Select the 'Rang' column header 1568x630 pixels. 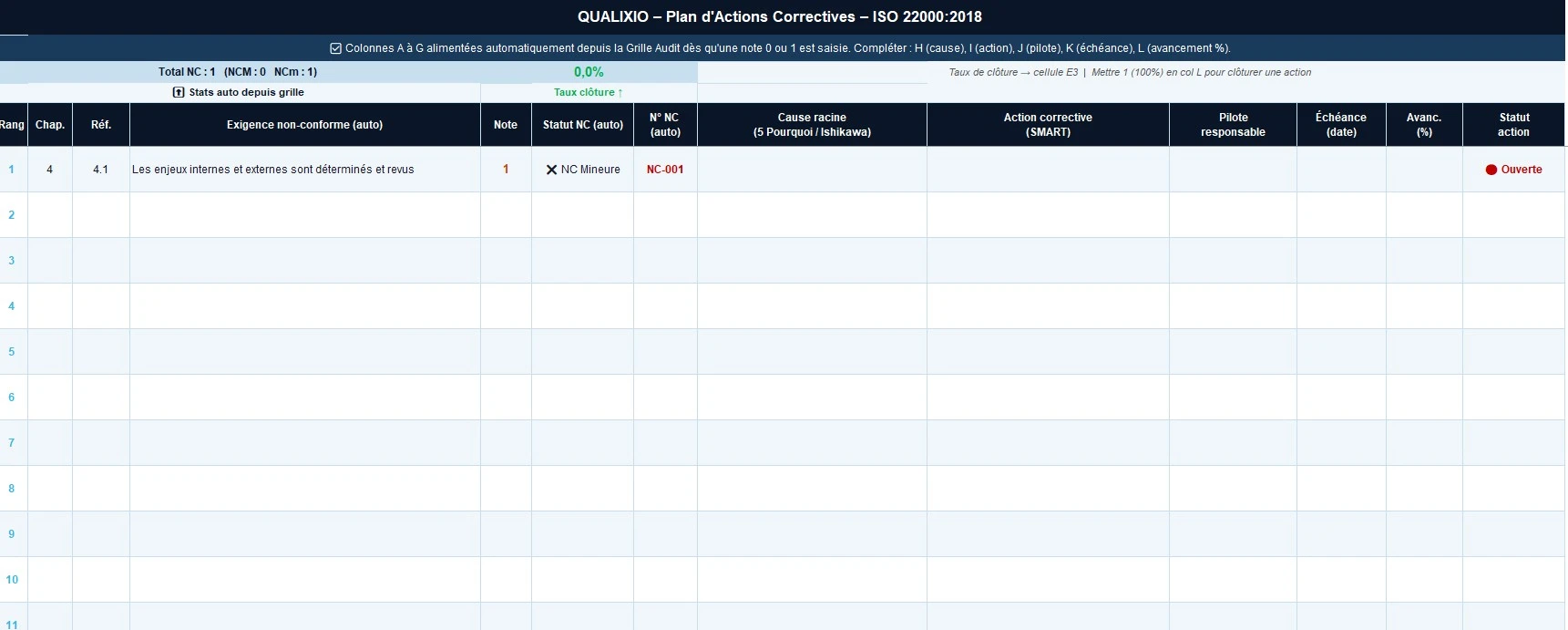(13, 125)
